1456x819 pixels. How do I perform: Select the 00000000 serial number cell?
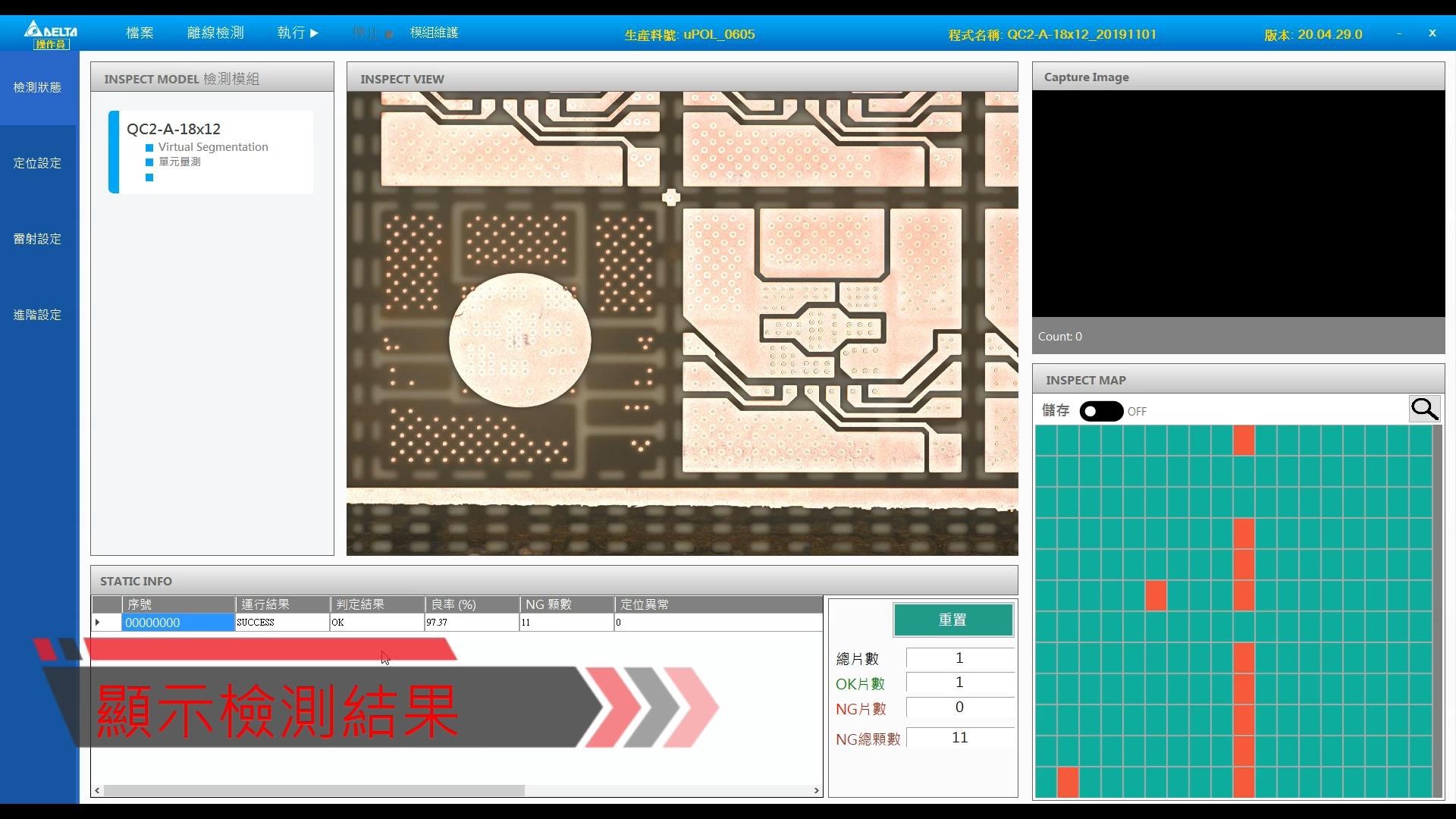178,623
